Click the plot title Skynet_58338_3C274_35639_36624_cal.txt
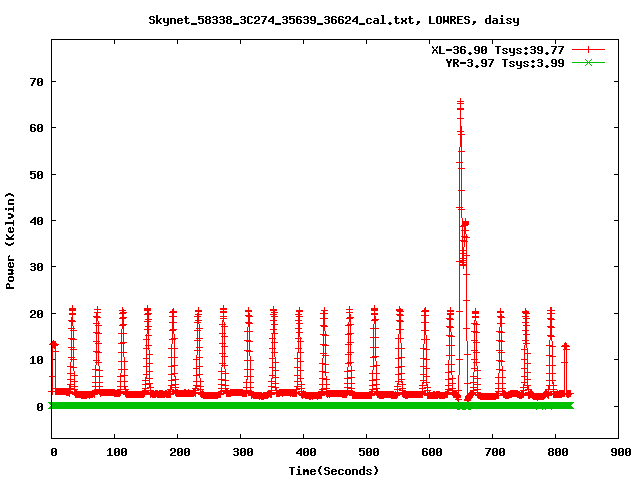640x480 pixels. pos(284,20)
